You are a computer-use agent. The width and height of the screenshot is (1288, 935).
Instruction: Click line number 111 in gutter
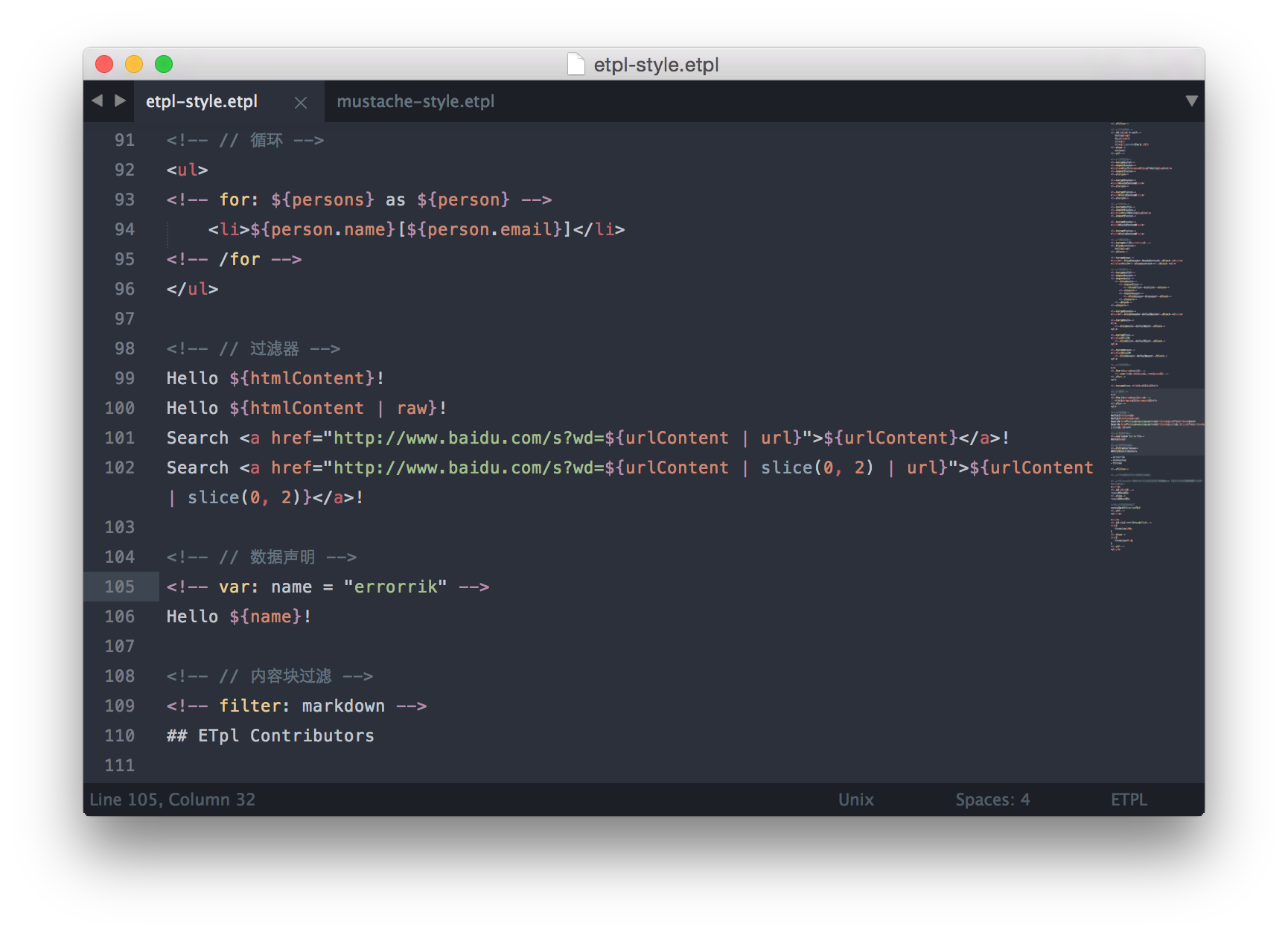[x=119, y=765]
